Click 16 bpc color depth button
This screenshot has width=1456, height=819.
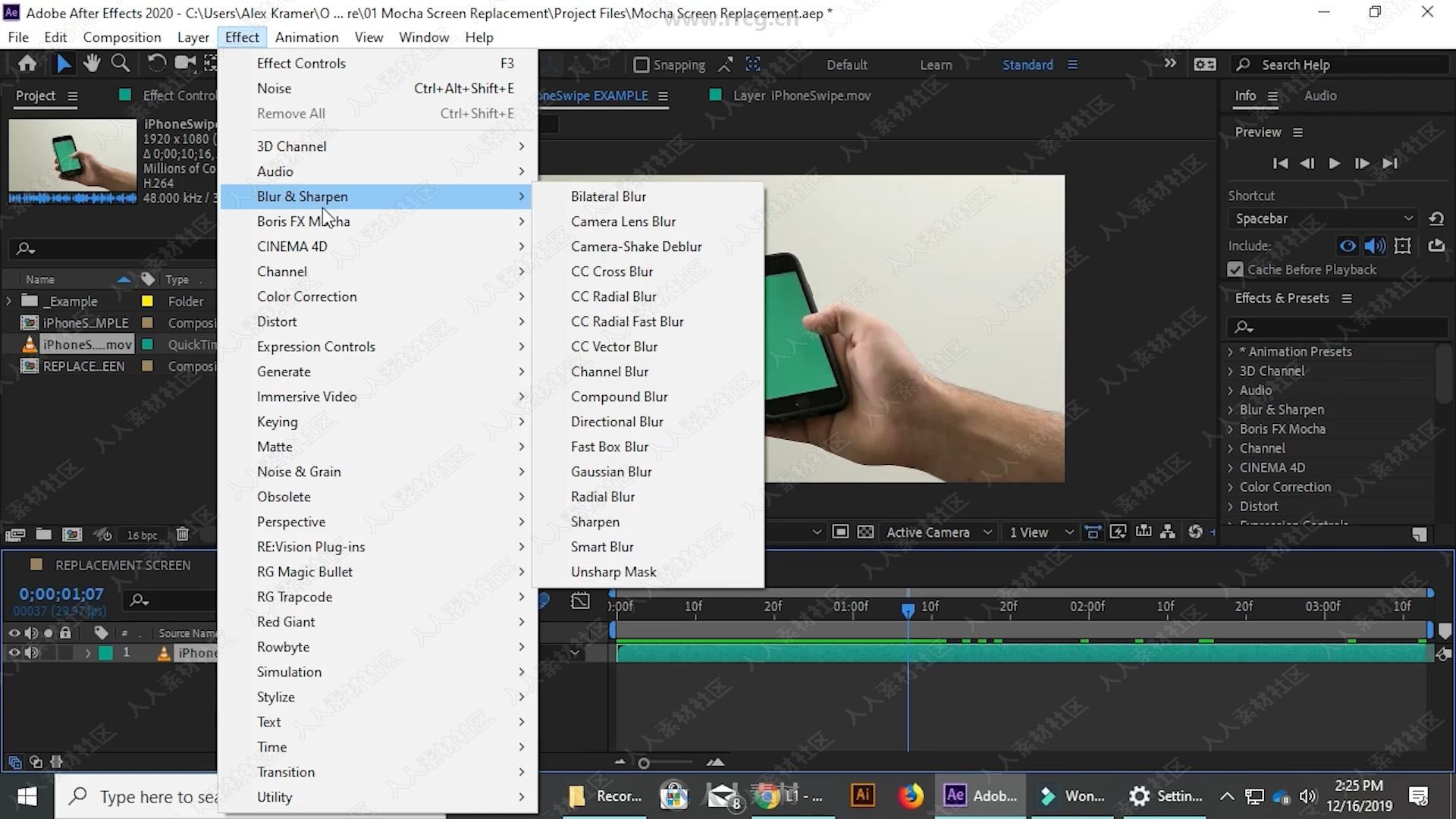coord(142,535)
